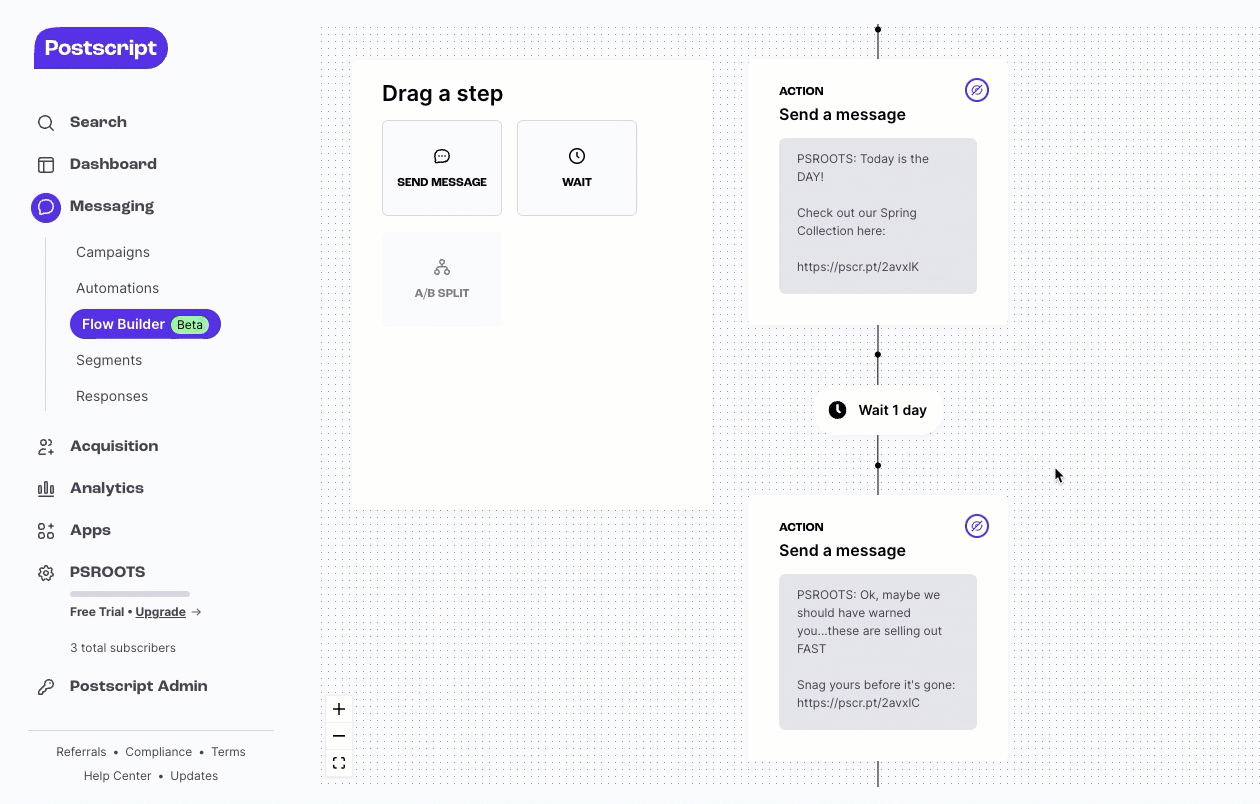
Task: Click the Free Trial label
Action: tap(97, 612)
